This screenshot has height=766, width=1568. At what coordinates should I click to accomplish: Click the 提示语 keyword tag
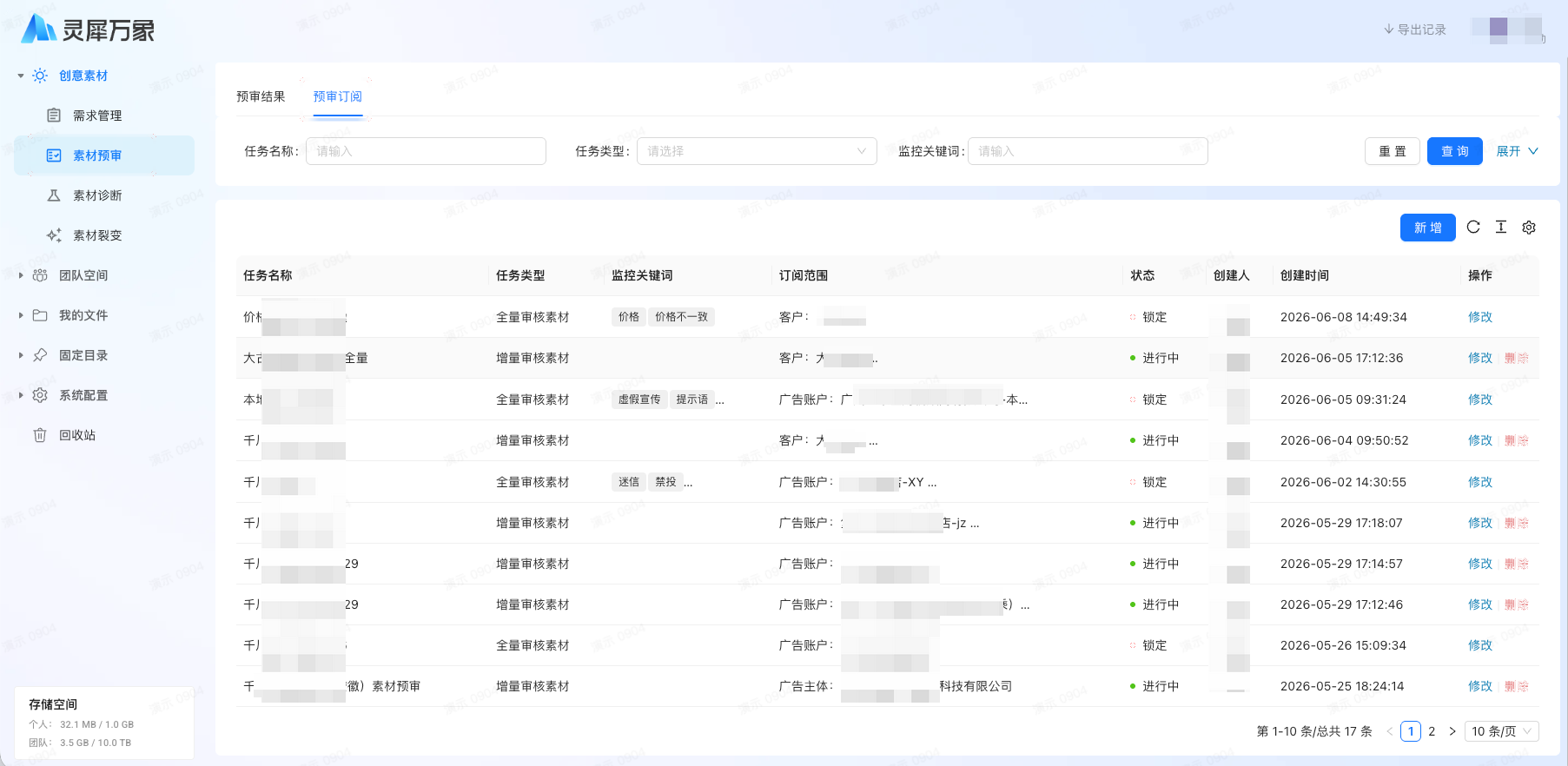(x=692, y=400)
